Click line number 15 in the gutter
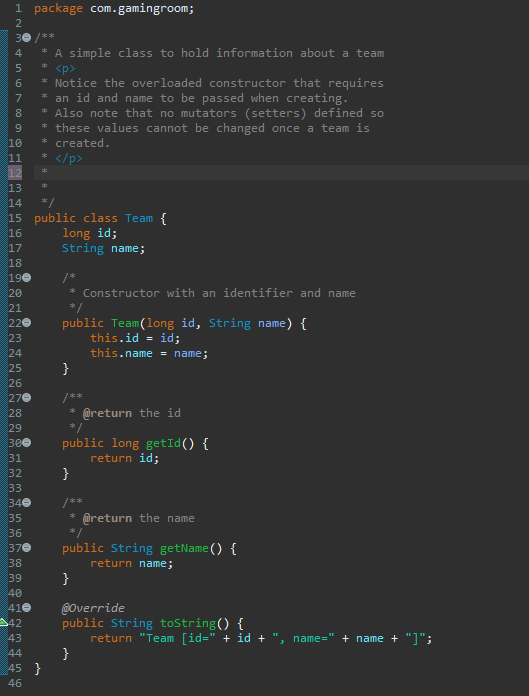Screen dimensions: 529x696 (15, 218)
